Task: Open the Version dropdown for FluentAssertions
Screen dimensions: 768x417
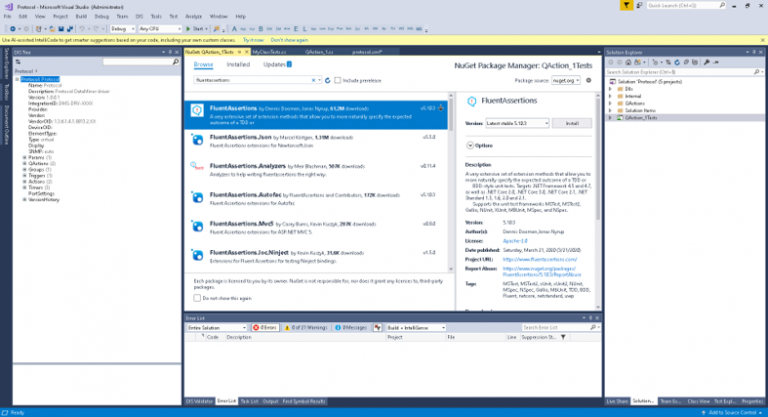Action: coord(515,122)
